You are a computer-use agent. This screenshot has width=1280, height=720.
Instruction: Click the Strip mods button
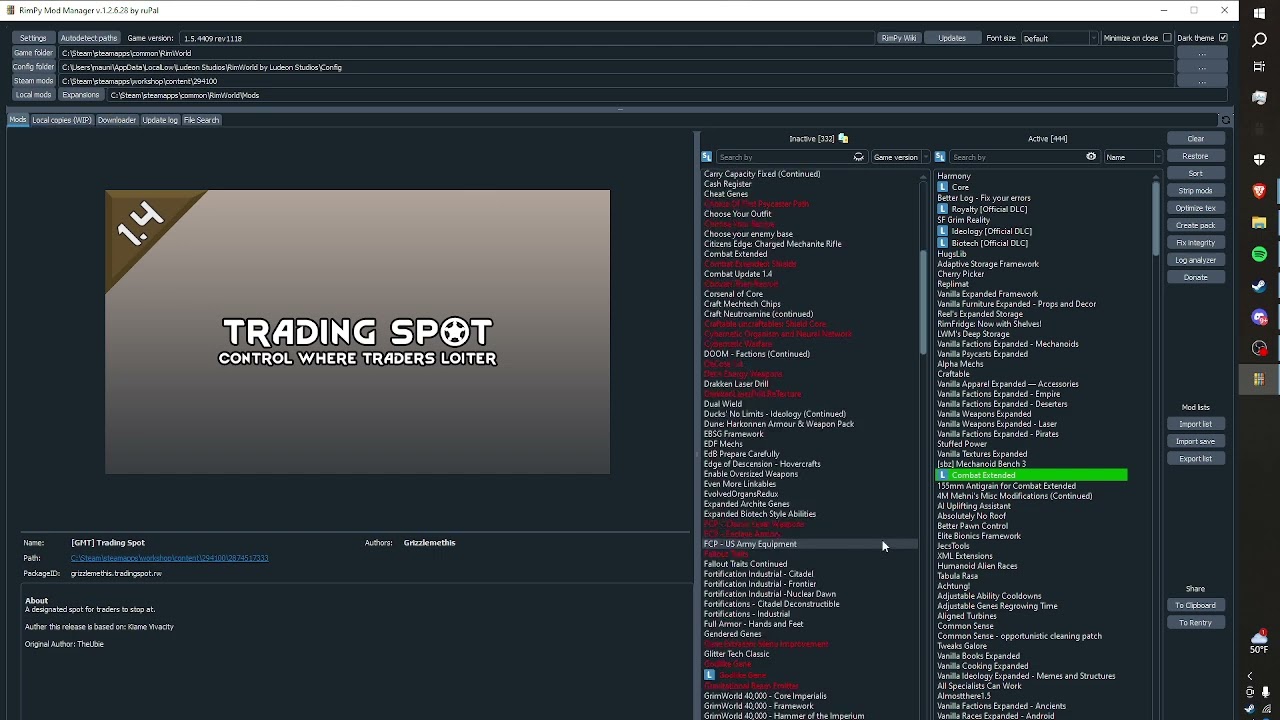(1196, 191)
